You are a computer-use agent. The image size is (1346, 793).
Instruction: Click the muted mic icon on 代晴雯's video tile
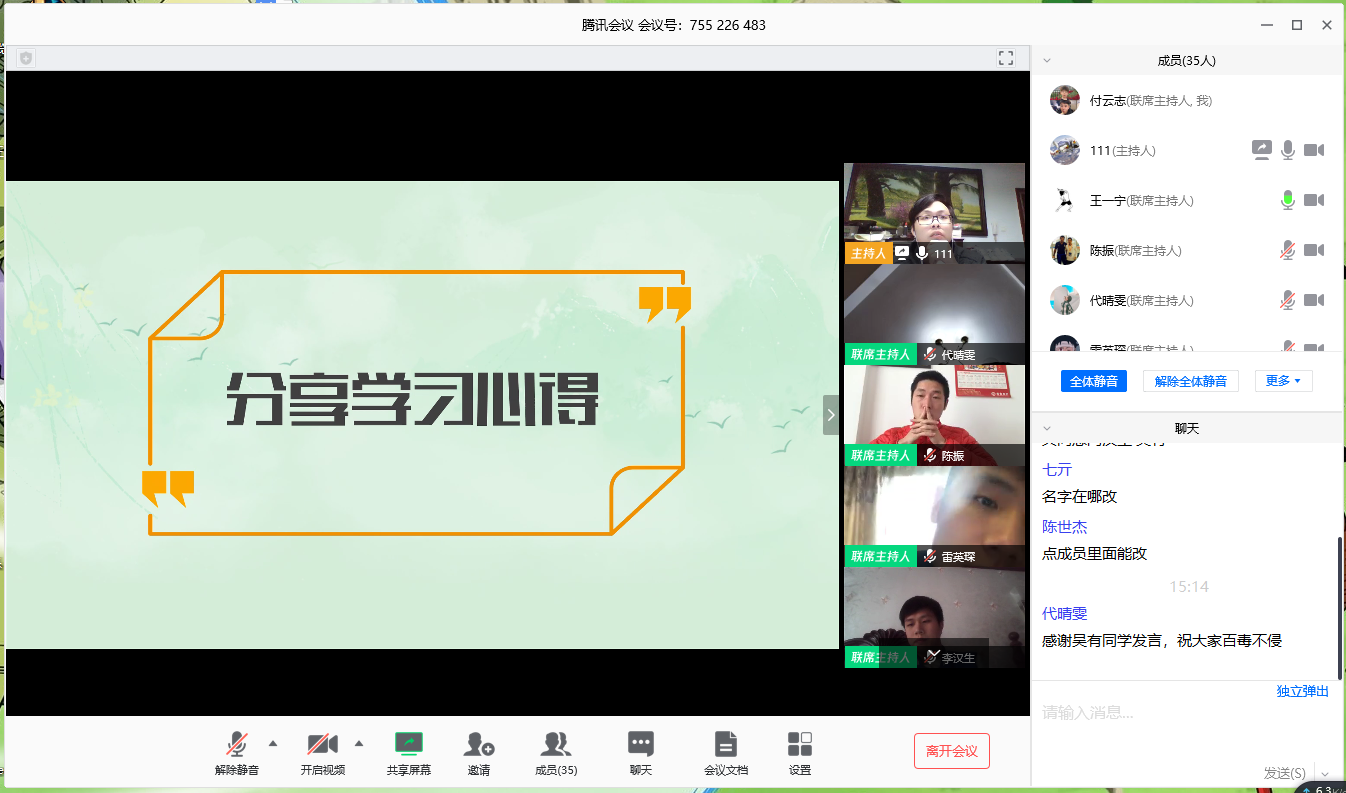930,354
